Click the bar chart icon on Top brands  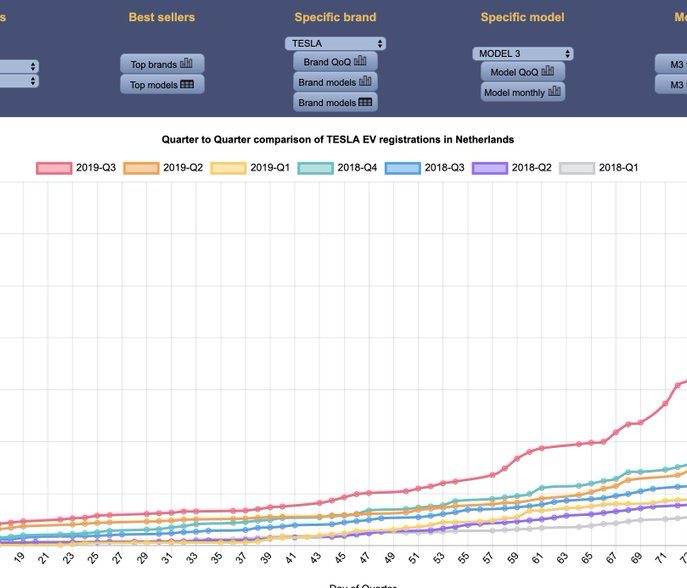click(x=186, y=63)
